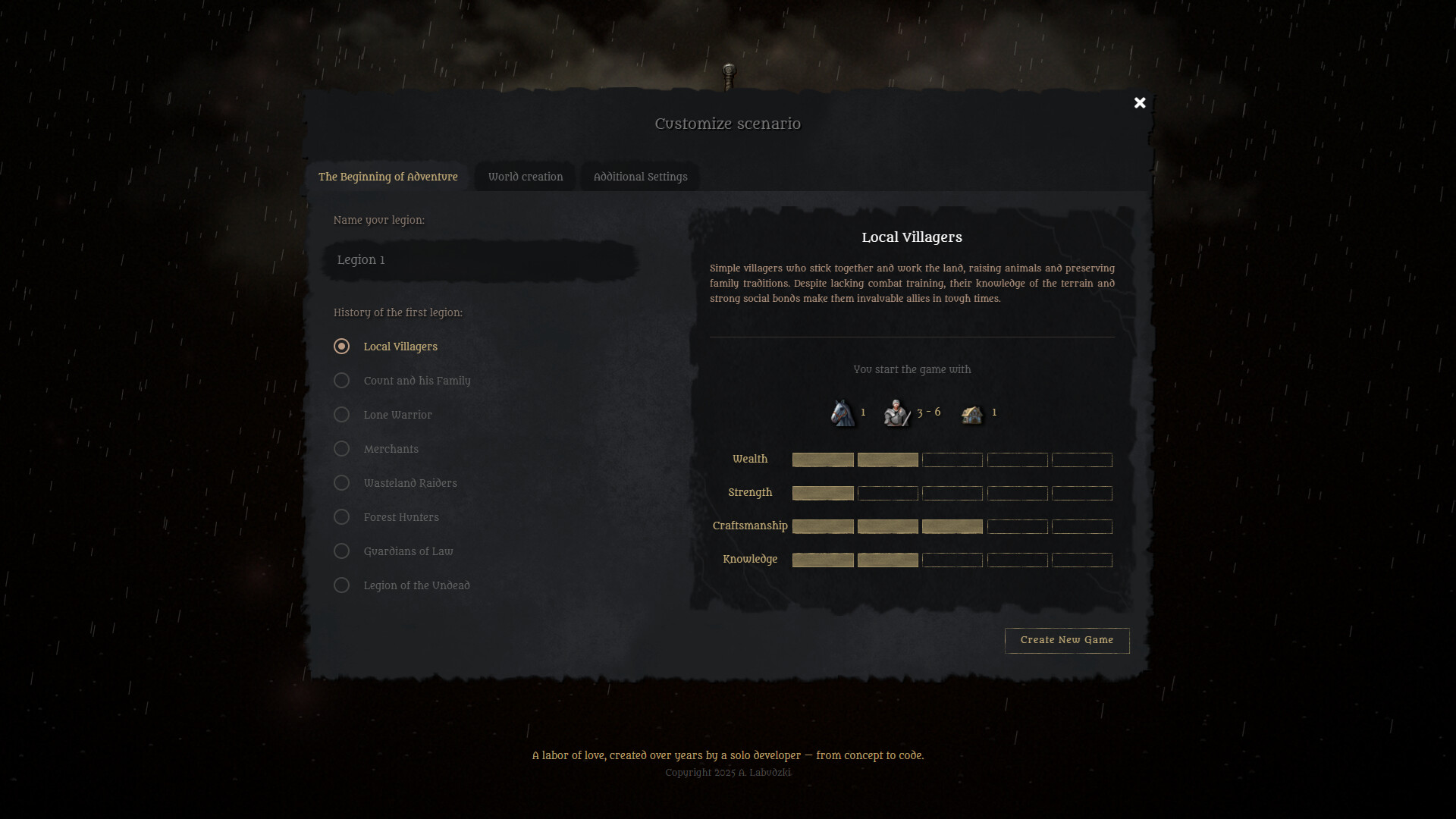The height and width of the screenshot is (819, 1456).
Task: Select Merchants legion history
Action: 342,449
